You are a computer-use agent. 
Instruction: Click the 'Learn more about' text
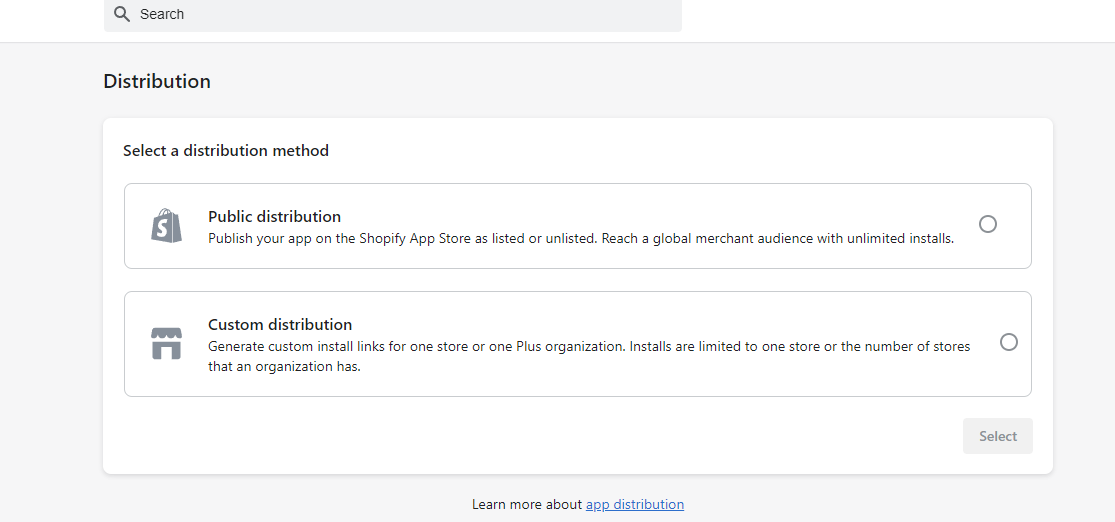coord(526,504)
